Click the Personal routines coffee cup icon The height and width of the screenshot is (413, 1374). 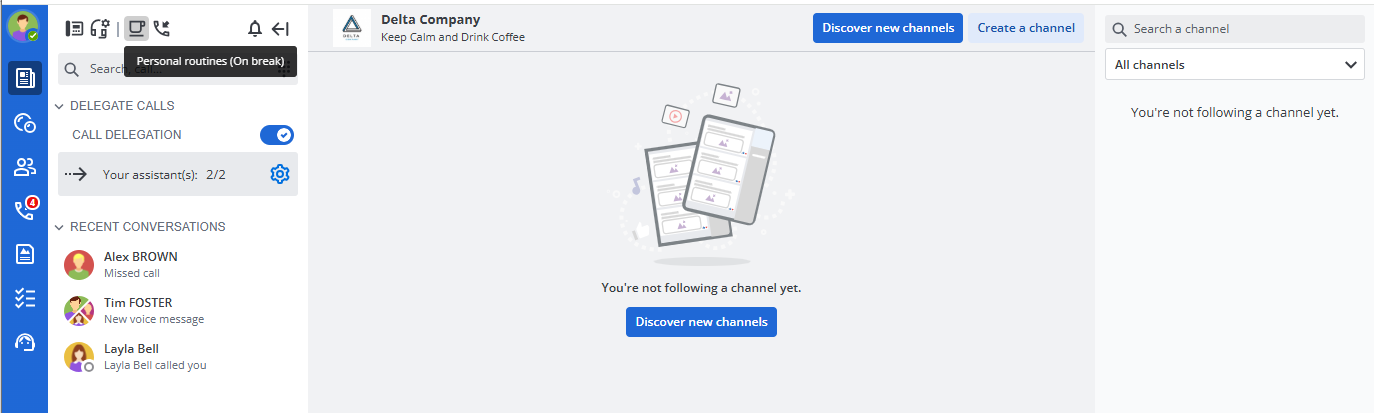(x=136, y=29)
